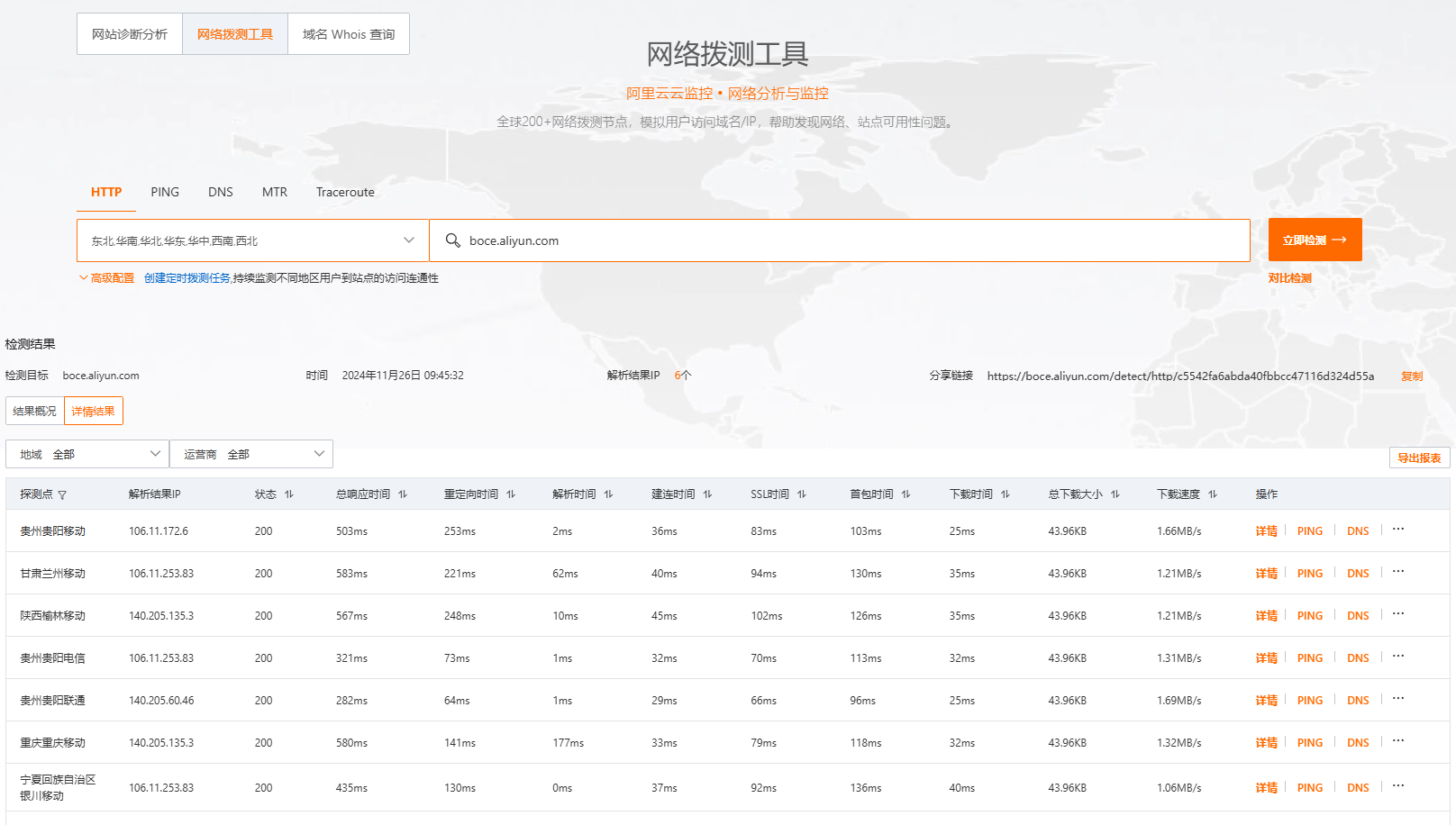This screenshot has width=1456, height=825.
Task: Expand the region selector 东北,华南,华北
Action: point(253,240)
